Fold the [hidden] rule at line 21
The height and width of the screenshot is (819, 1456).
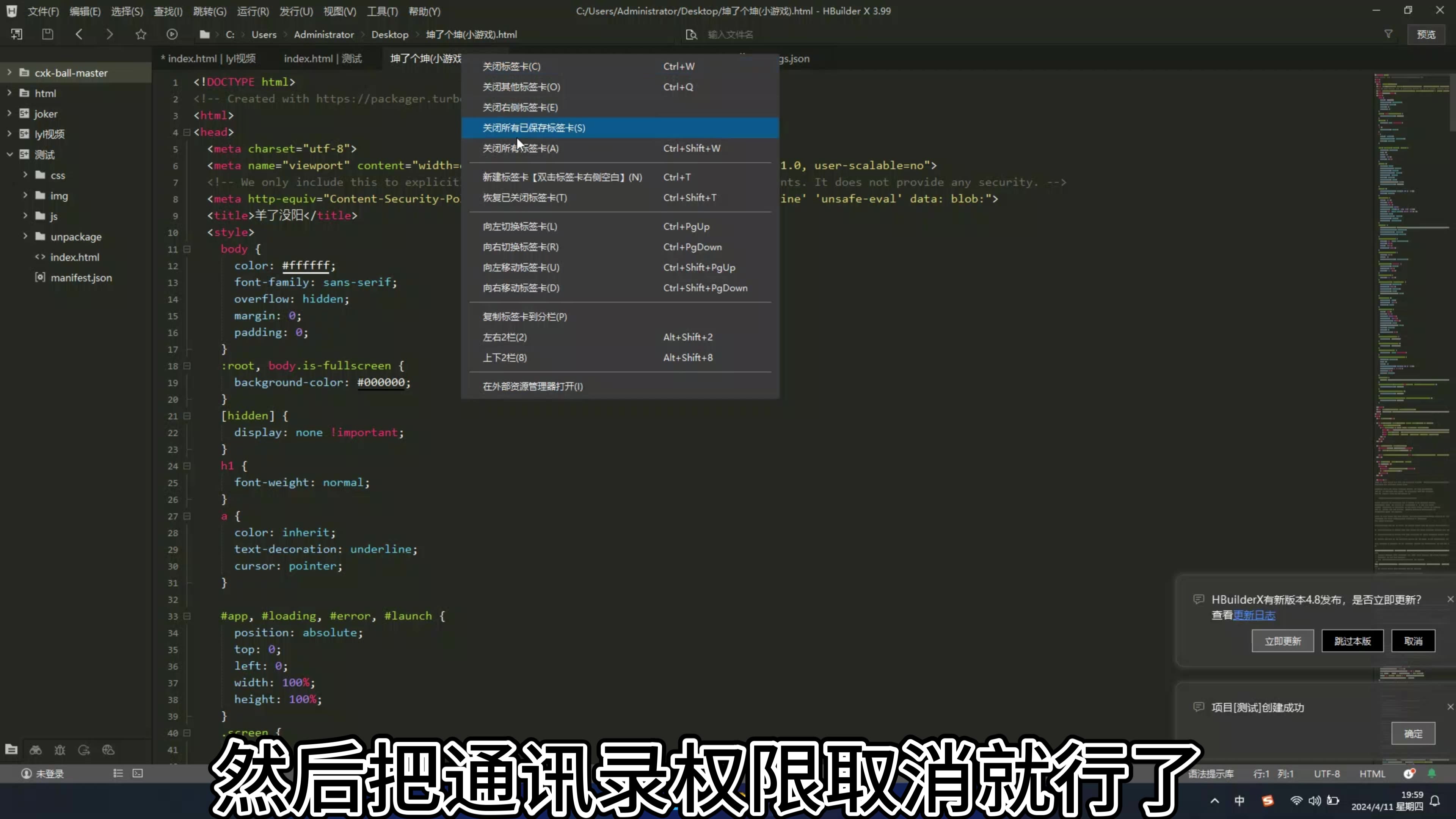pyautogui.click(x=187, y=416)
